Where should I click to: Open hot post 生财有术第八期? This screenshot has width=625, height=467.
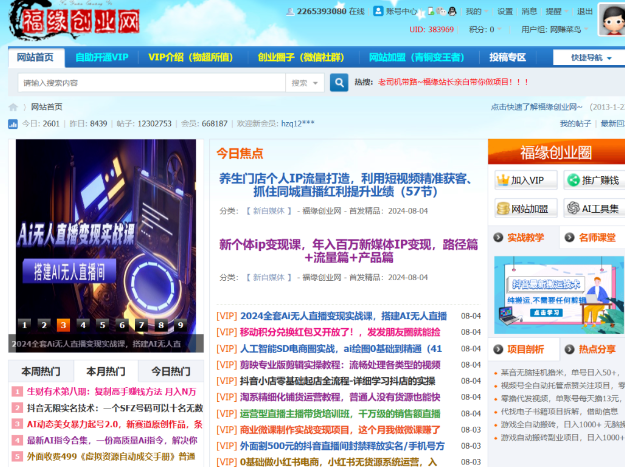[112, 392]
